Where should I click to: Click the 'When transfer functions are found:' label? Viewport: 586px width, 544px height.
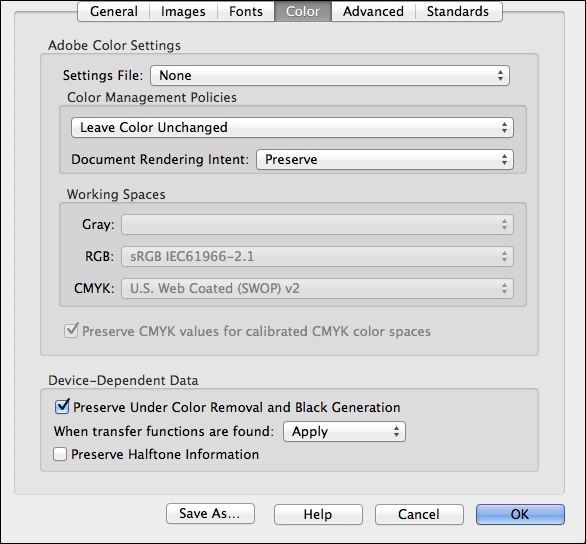(x=164, y=432)
